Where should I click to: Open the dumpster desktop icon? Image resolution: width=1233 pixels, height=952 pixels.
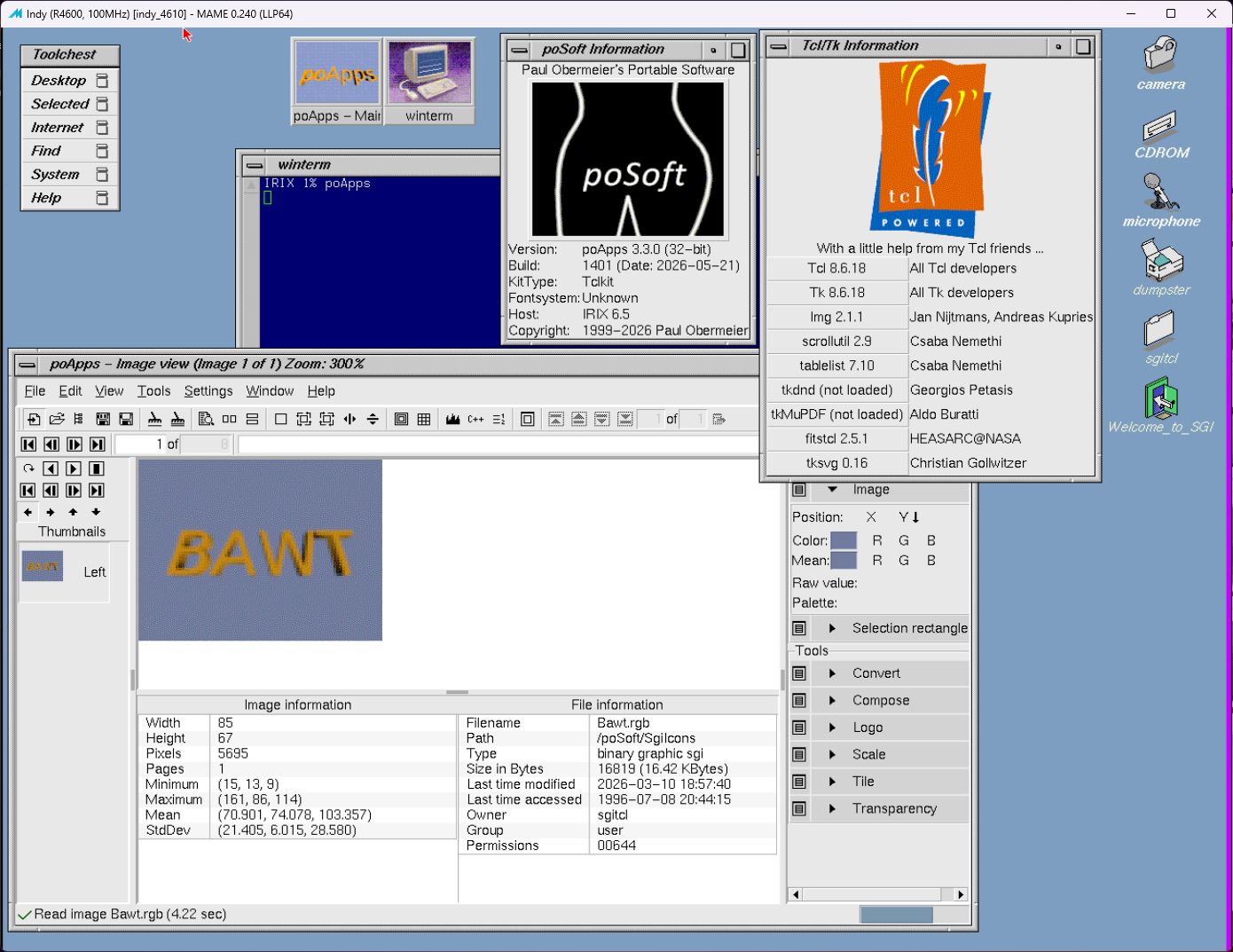point(1161,269)
